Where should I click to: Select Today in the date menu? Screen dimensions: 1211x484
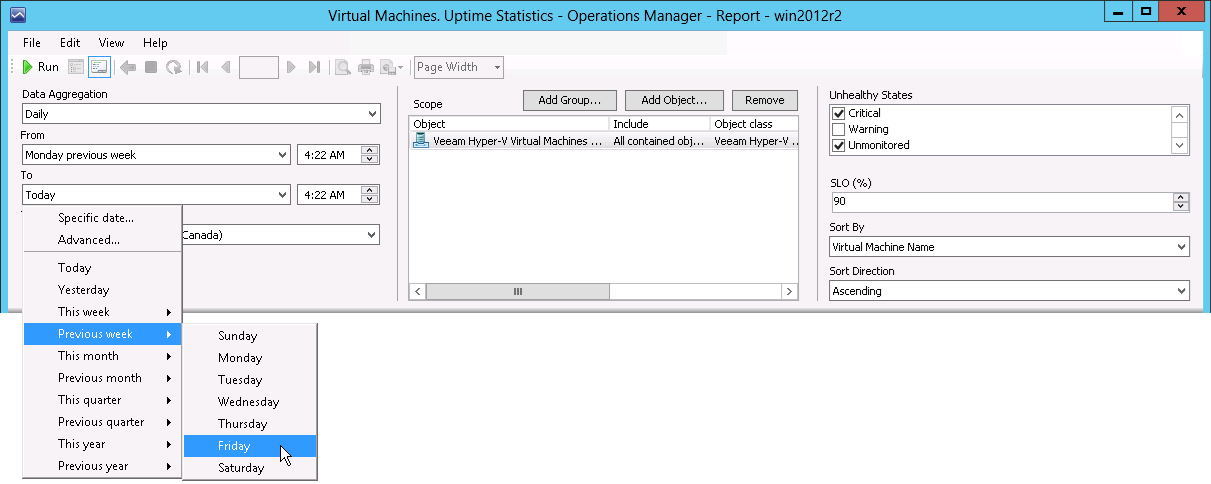click(102, 268)
